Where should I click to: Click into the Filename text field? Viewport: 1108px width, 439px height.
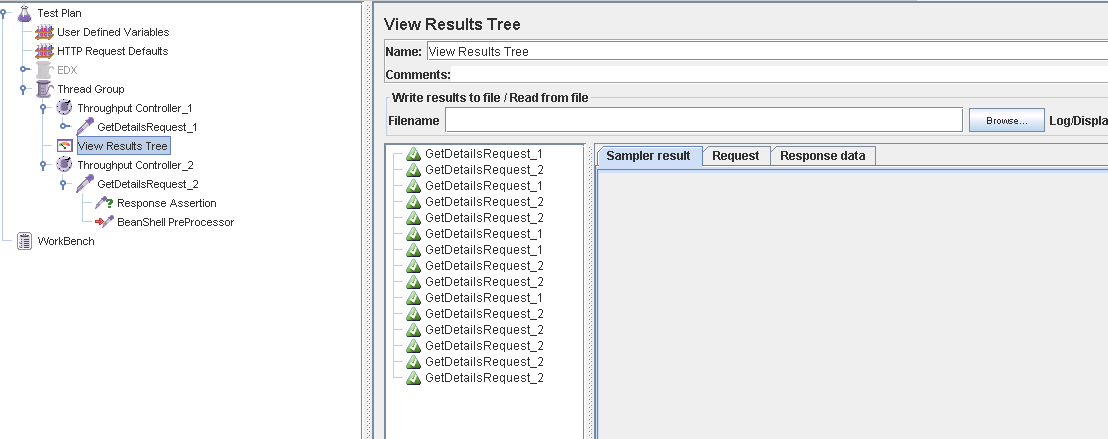click(704, 120)
